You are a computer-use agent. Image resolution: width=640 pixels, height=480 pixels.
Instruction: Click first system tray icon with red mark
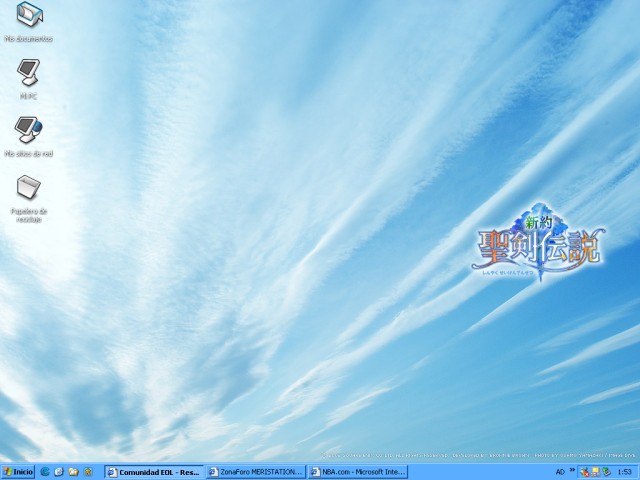click(584, 472)
